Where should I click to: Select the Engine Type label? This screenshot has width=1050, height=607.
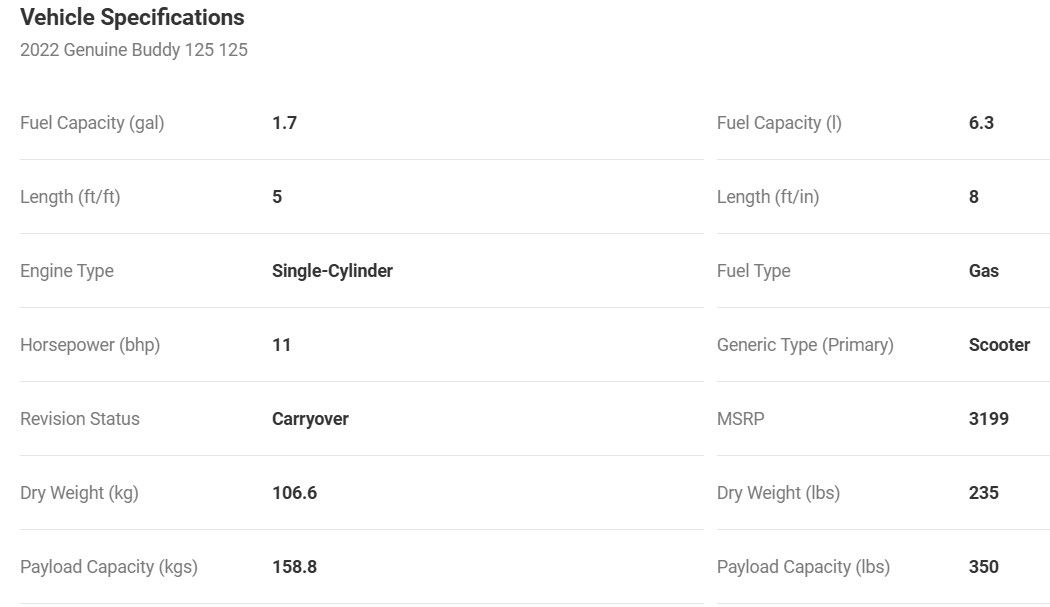point(67,271)
